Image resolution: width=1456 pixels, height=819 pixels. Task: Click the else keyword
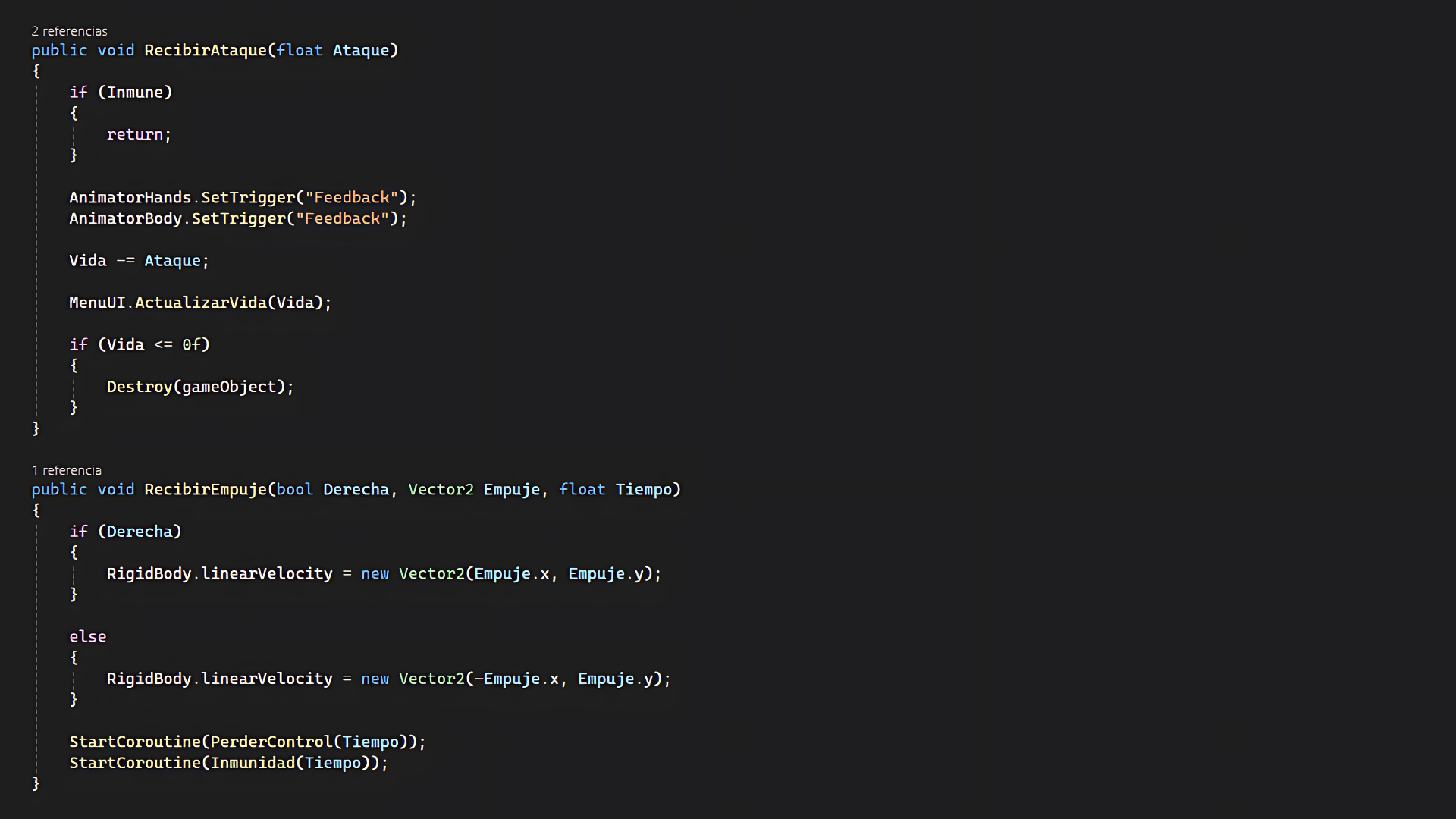tap(87, 636)
